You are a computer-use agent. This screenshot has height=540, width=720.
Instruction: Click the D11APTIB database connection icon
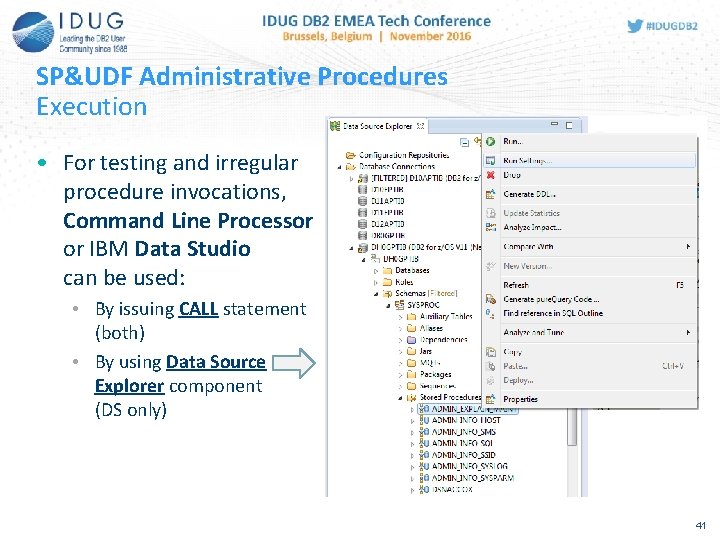(x=362, y=201)
